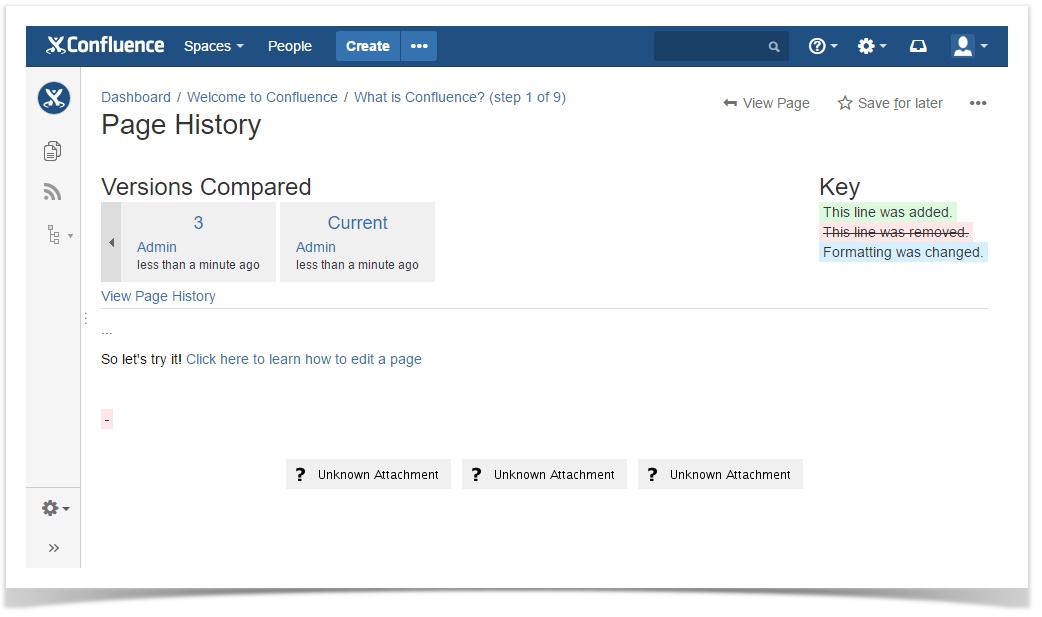Open the Spaces dropdown menu
The height and width of the screenshot is (617, 1042).
point(213,46)
